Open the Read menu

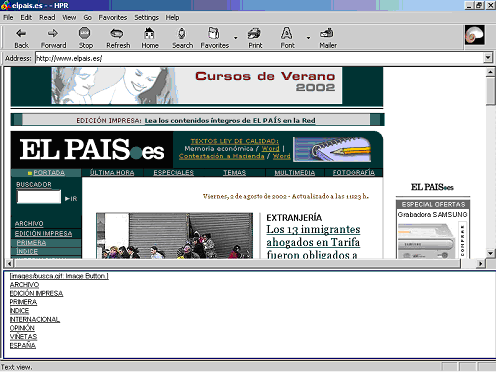click(47, 17)
